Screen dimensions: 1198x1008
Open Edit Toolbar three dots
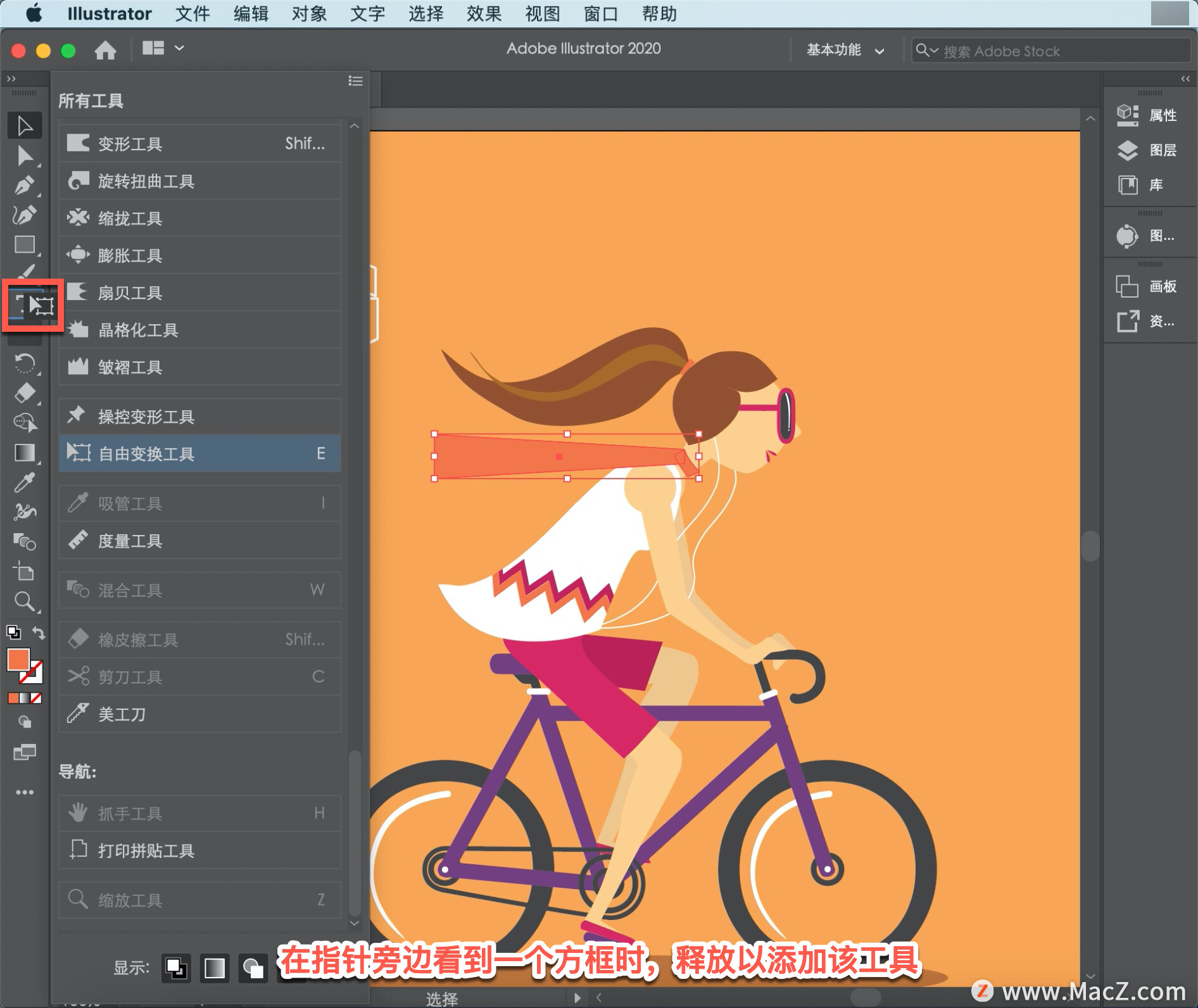pyautogui.click(x=25, y=792)
